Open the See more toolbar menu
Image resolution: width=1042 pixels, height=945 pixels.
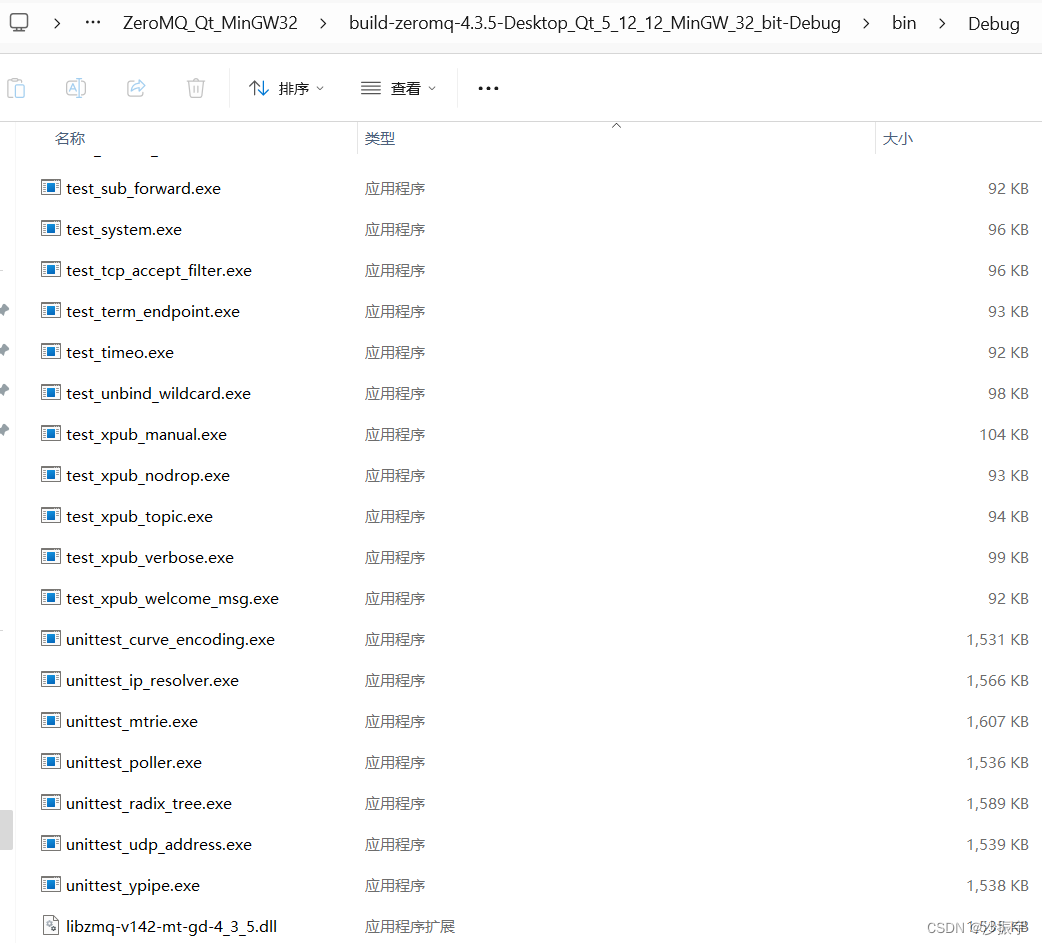[488, 88]
